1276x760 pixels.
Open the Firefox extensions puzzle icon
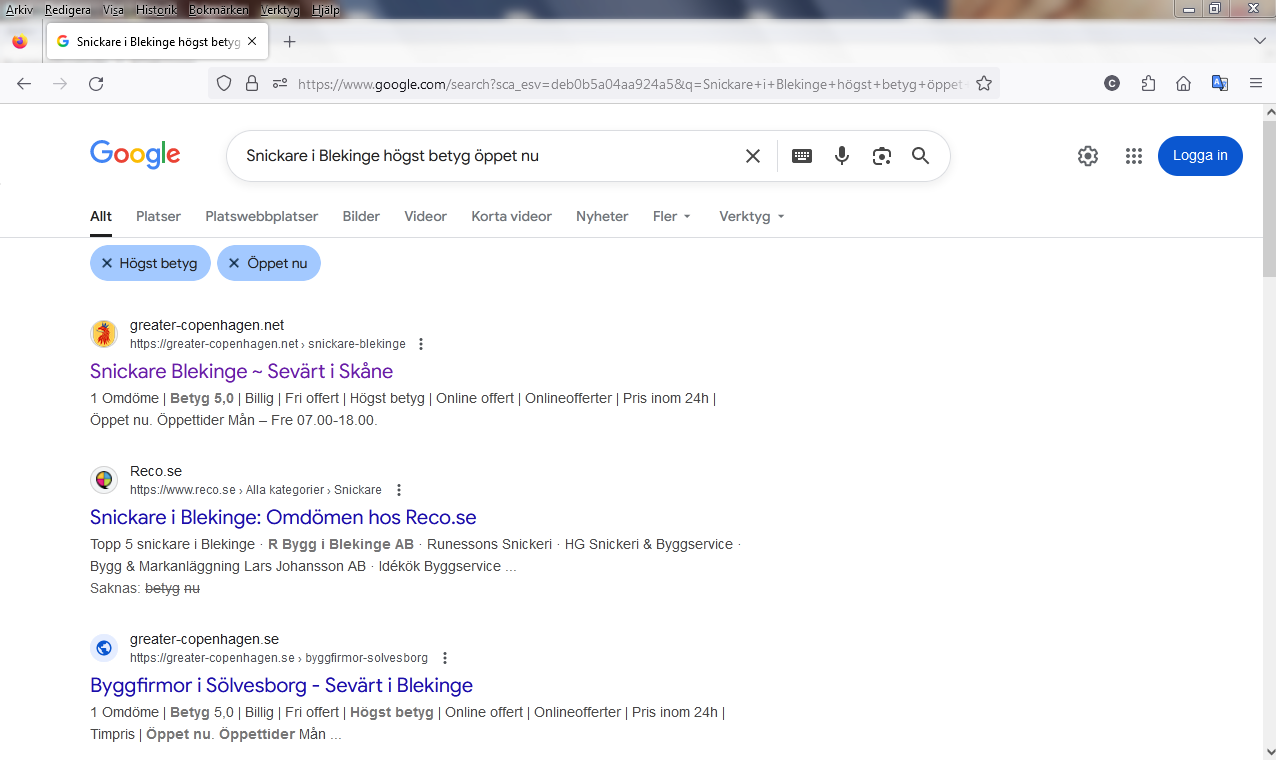pos(1148,84)
